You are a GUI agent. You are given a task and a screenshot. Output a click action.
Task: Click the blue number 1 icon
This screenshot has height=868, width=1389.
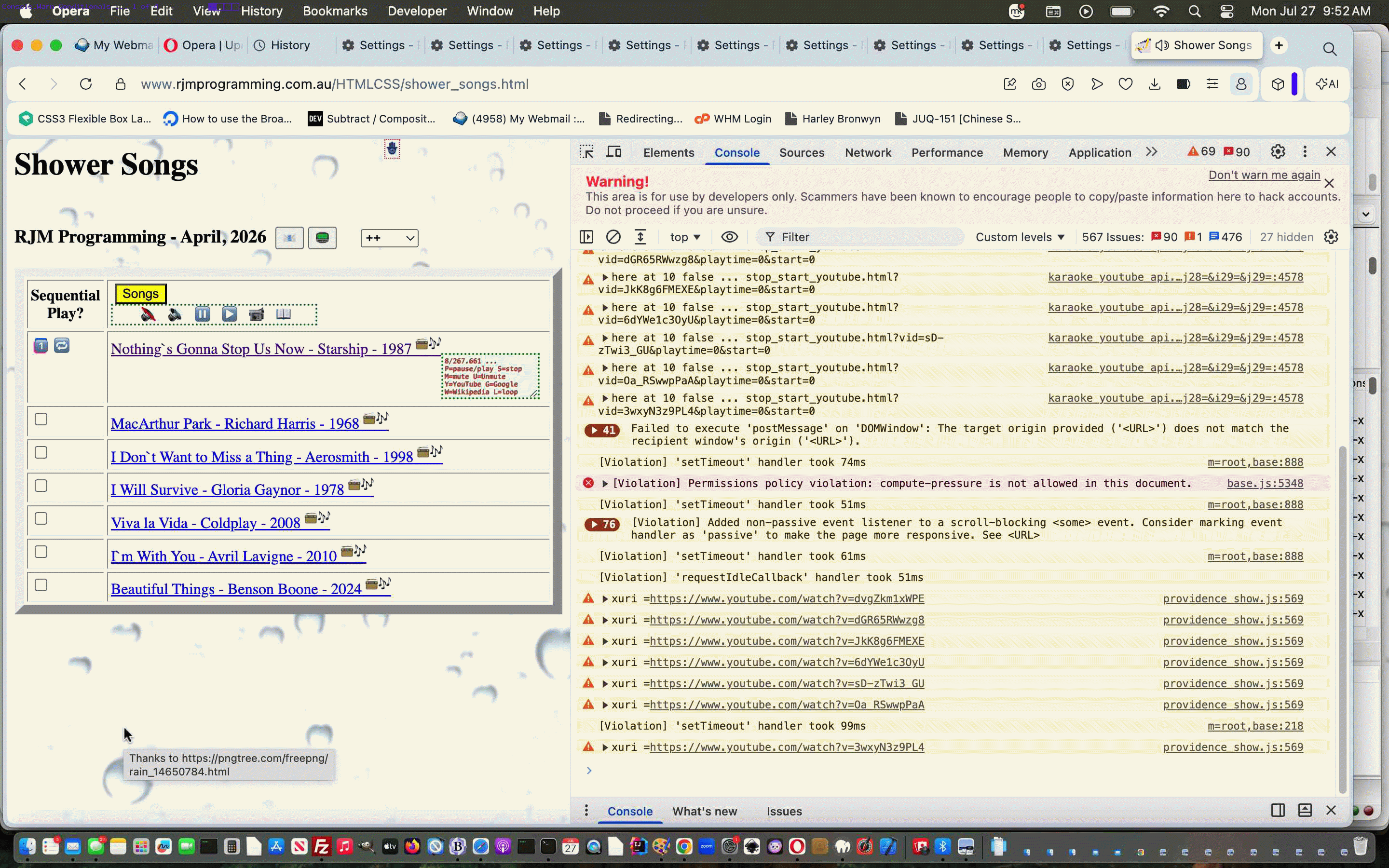coord(41,346)
